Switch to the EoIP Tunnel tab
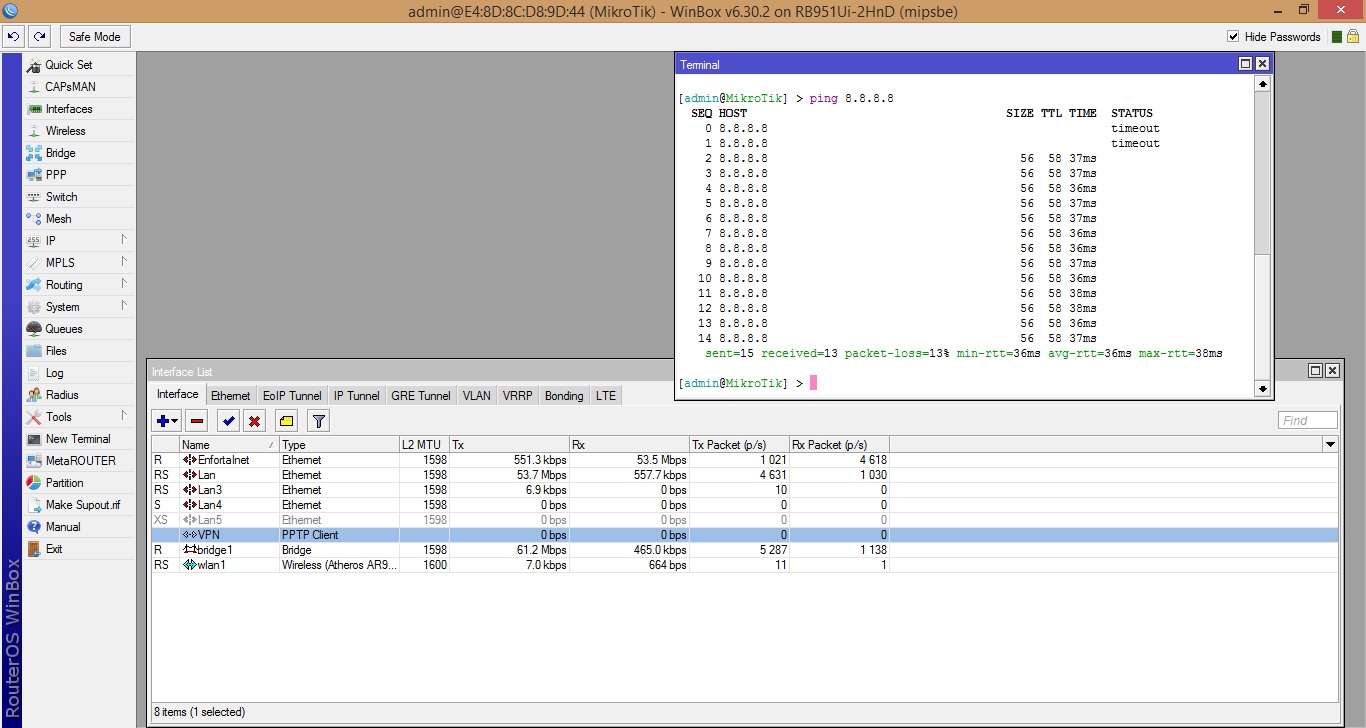This screenshot has width=1366, height=728. (x=292, y=396)
